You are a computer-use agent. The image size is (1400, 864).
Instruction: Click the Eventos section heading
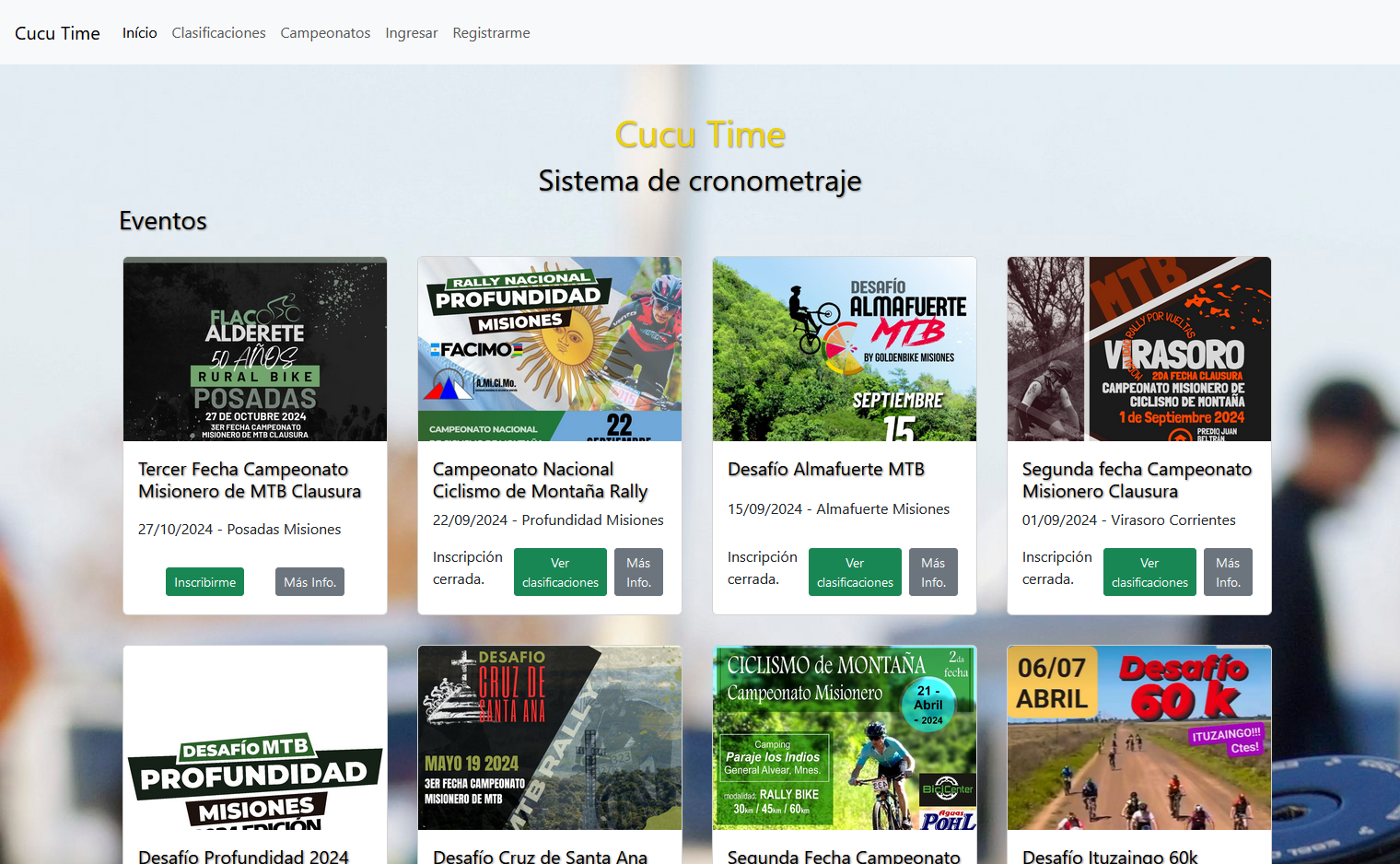163,221
